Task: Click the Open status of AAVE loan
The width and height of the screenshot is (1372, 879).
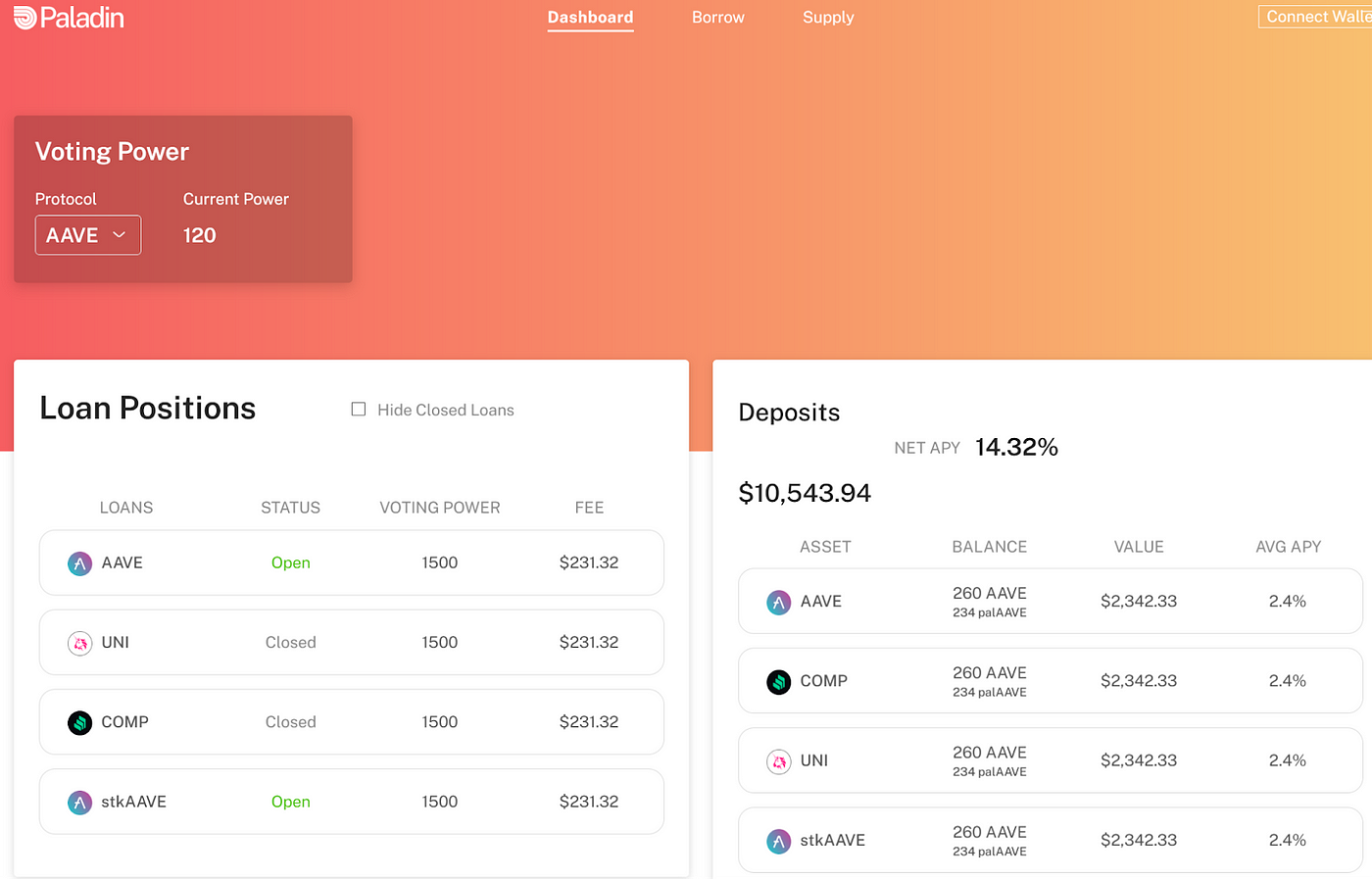Action: [x=291, y=562]
